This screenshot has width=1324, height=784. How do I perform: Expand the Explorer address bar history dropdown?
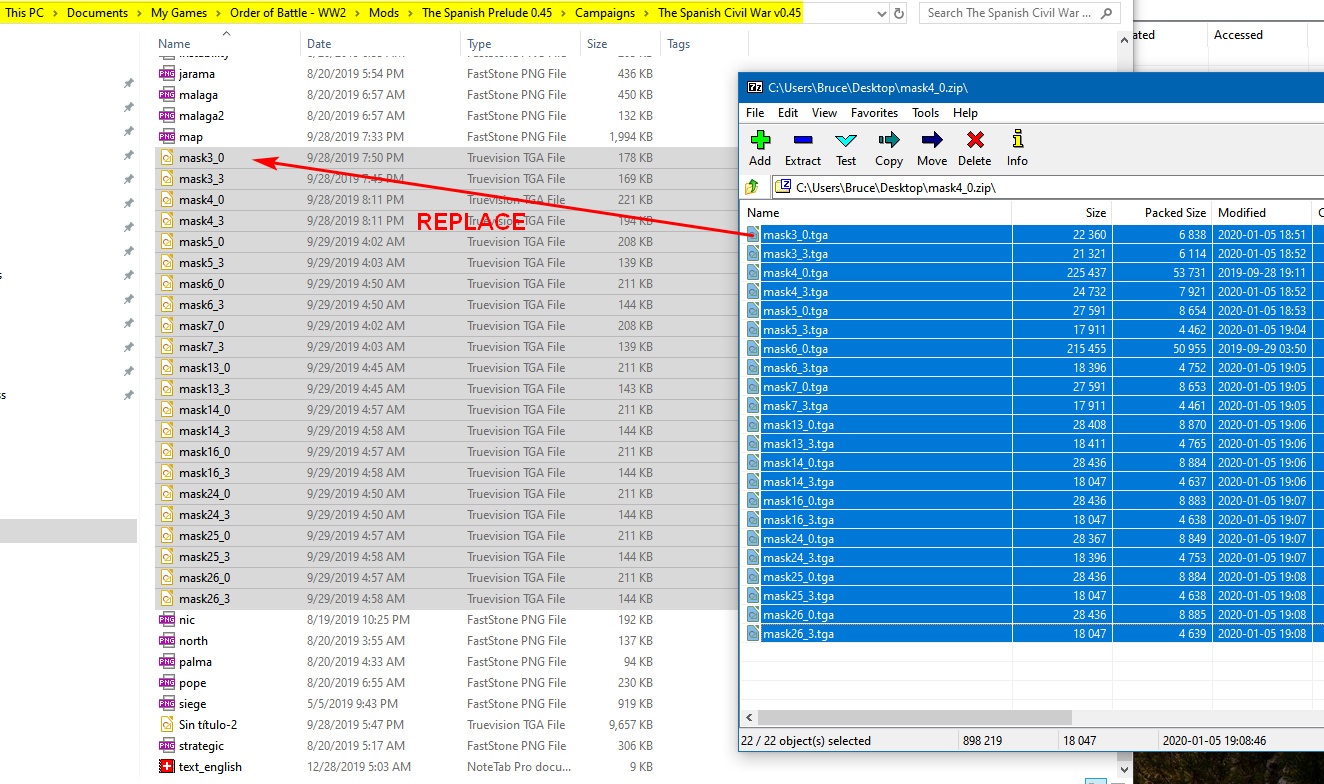point(880,14)
